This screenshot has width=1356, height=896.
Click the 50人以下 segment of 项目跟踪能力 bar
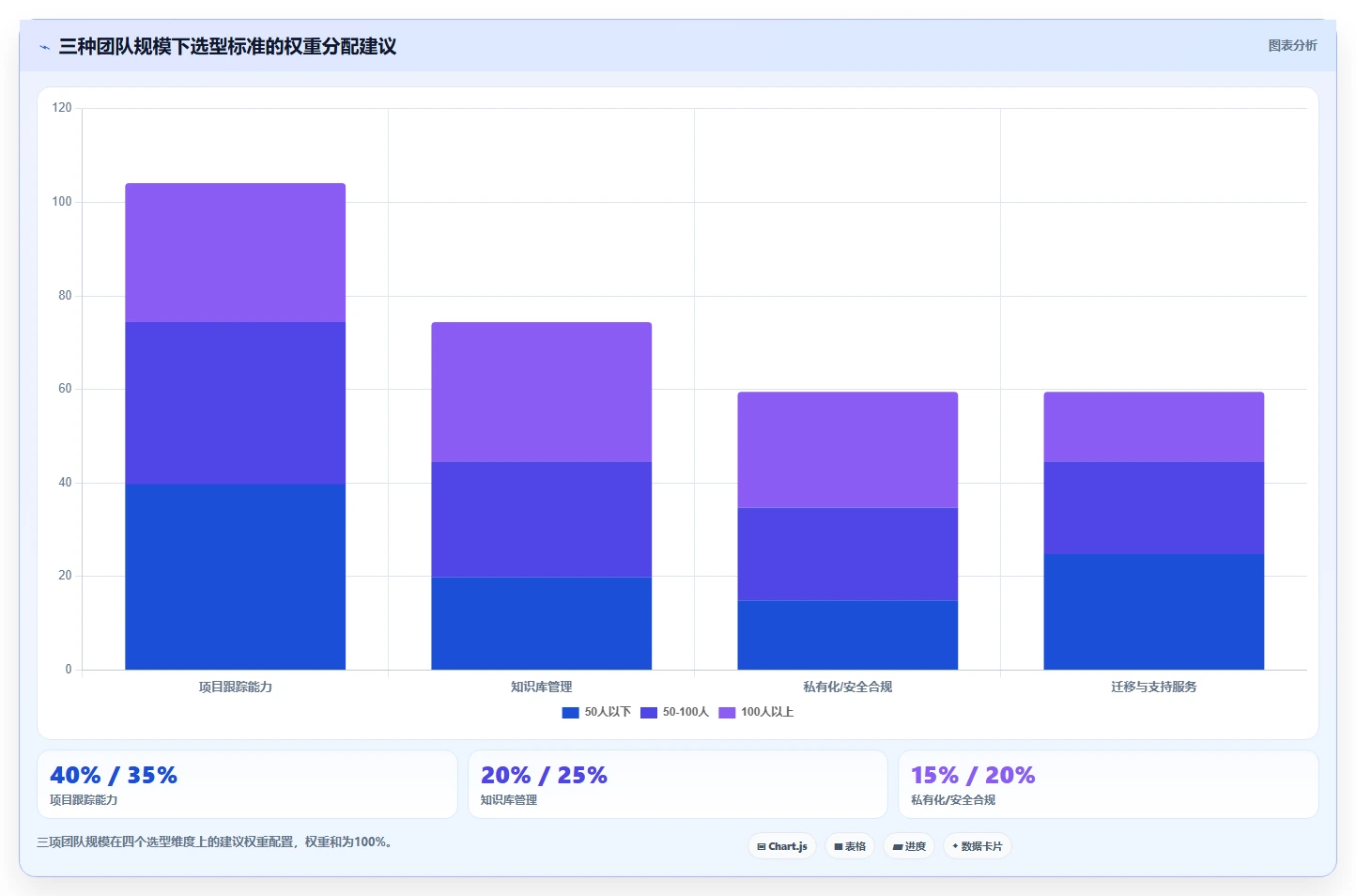pos(236,577)
